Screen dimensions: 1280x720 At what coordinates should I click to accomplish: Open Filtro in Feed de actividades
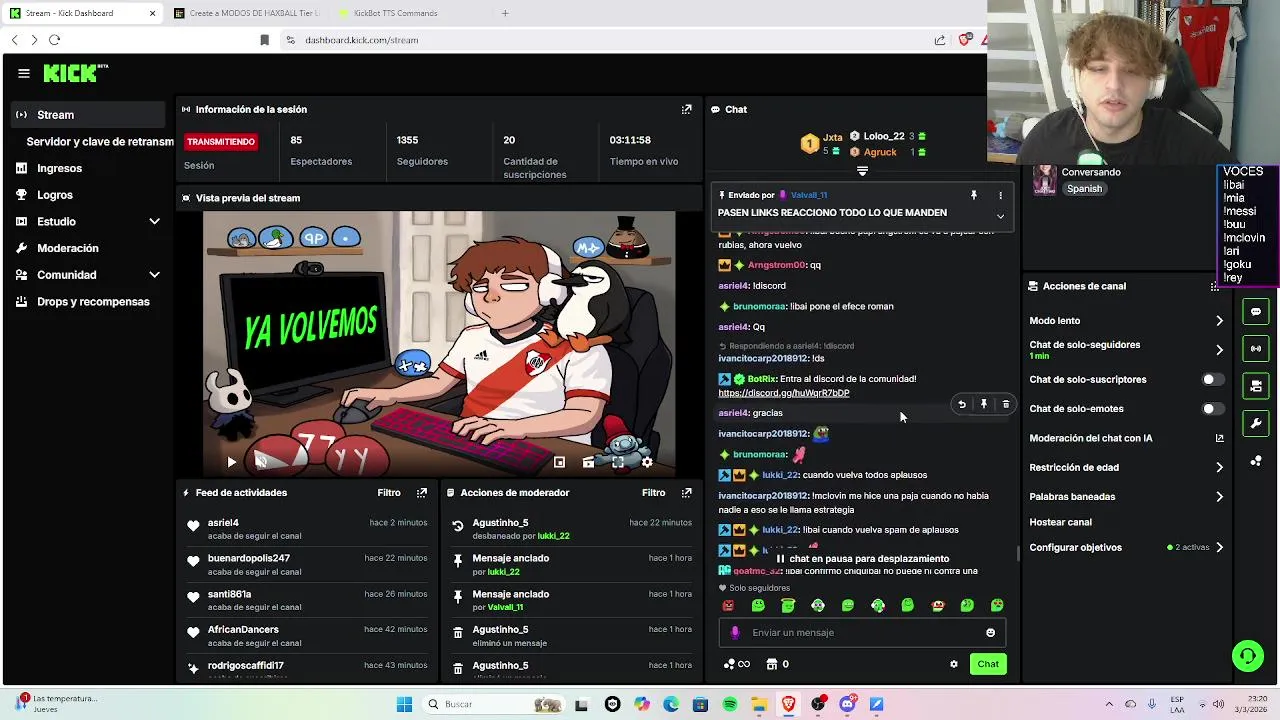tap(389, 492)
